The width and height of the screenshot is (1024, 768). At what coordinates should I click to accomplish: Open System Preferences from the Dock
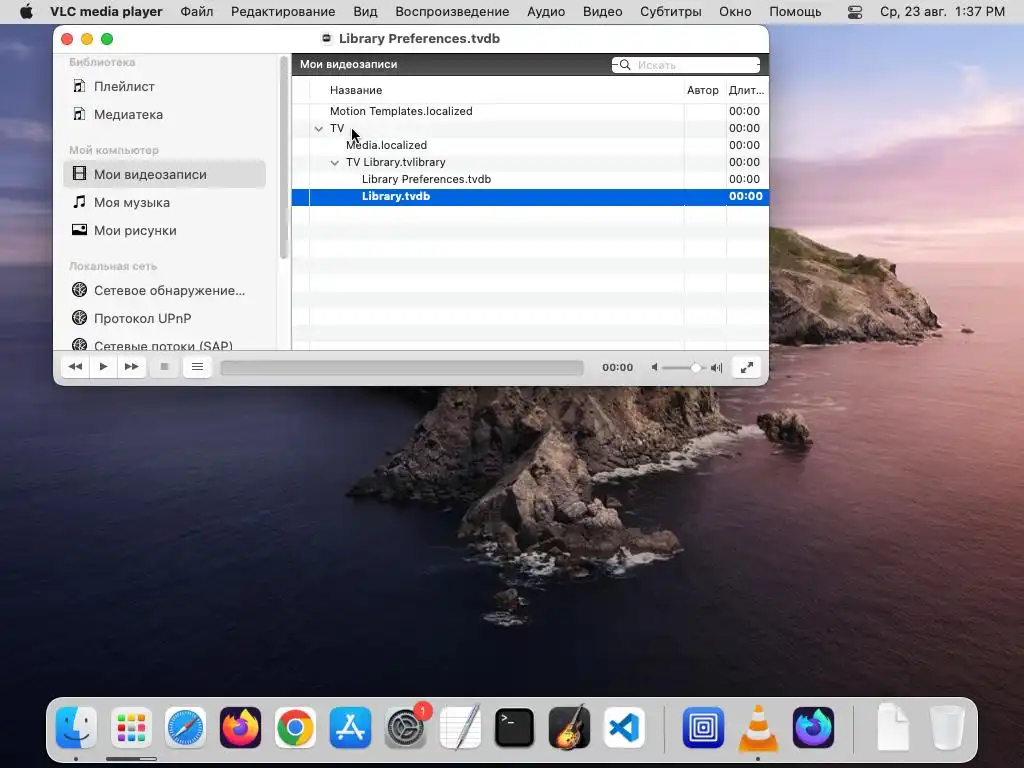click(406, 727)
